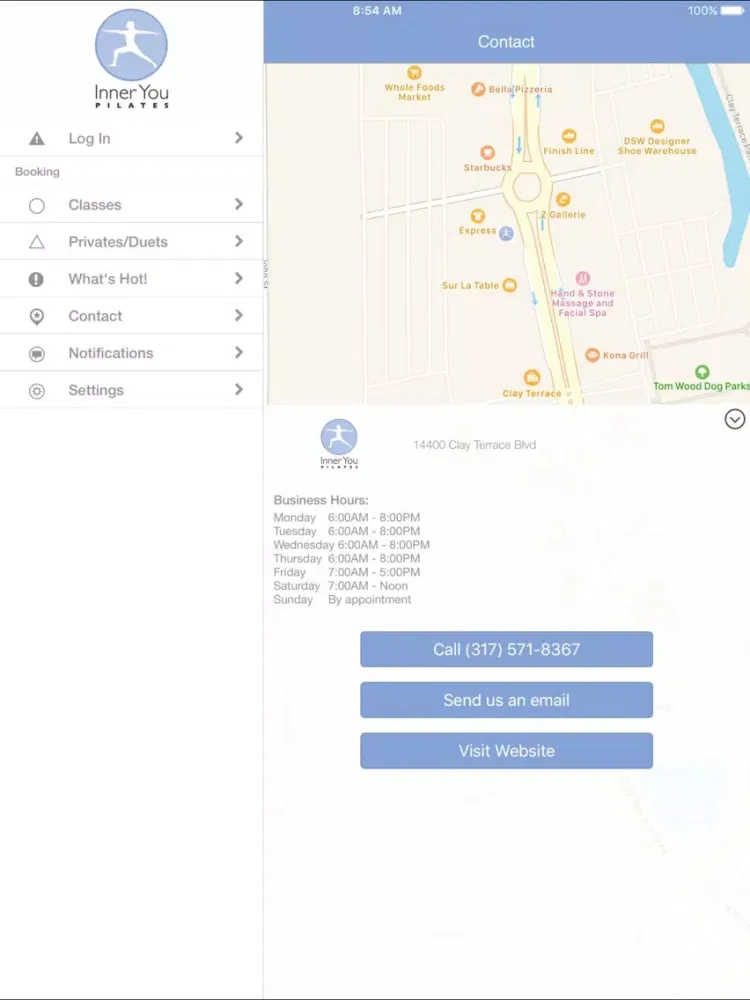The height and width of the screenshot is (1000, 750).
Task: Click the exclamation icon beside What's Hot!
Action: point(36,279)
